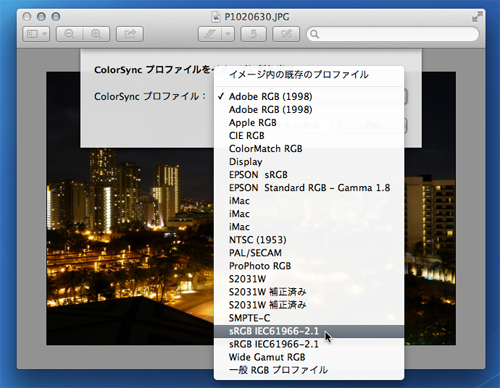Show the edit toolbar button
This screenshot has height=388, width=500.
(286, 34)
